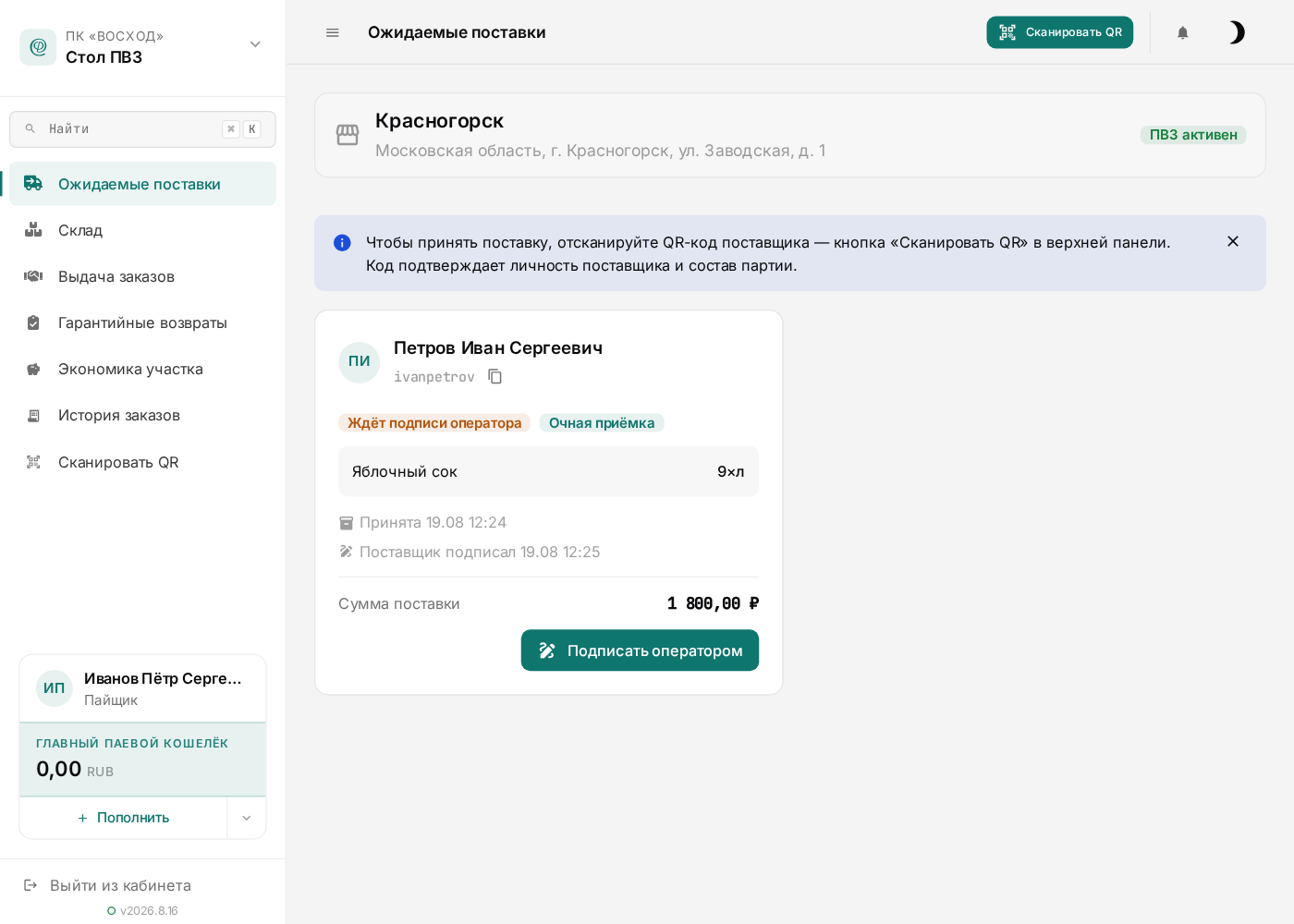Click the green status dot beside the version
Screen dimensions: 1294x924
pyautogui.click(x=112, y=911)
